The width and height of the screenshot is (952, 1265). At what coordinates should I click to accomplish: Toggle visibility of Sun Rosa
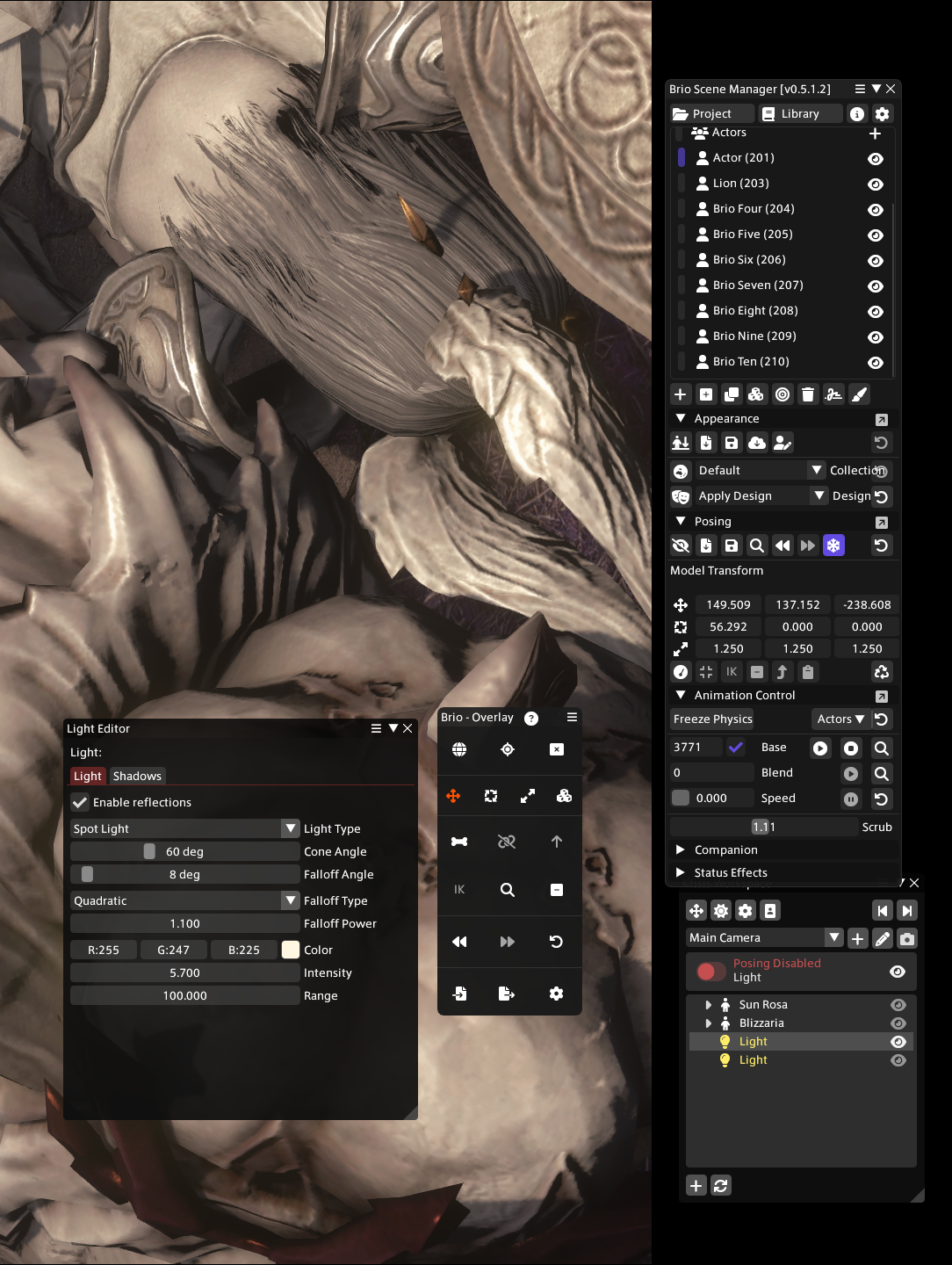898,1005
